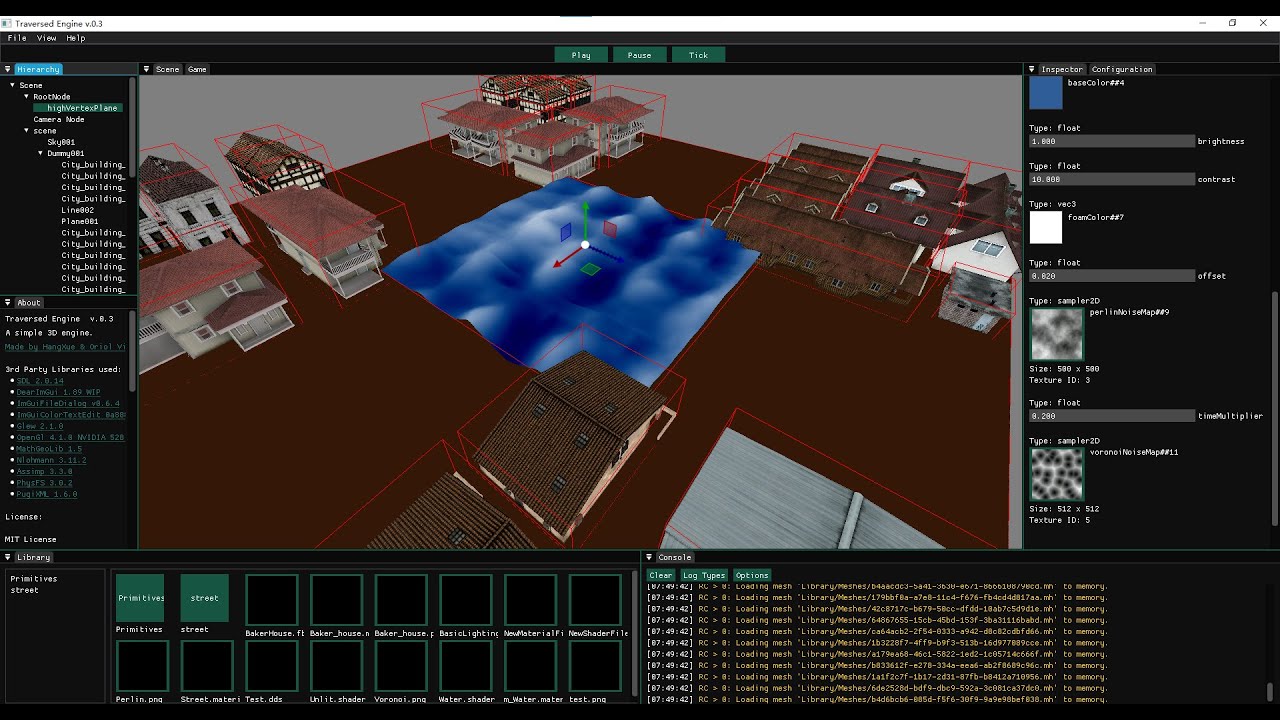This screenshot has height=720, width=1280.
Task: Switch to the Configuration tab
Action: (1122, 69)
